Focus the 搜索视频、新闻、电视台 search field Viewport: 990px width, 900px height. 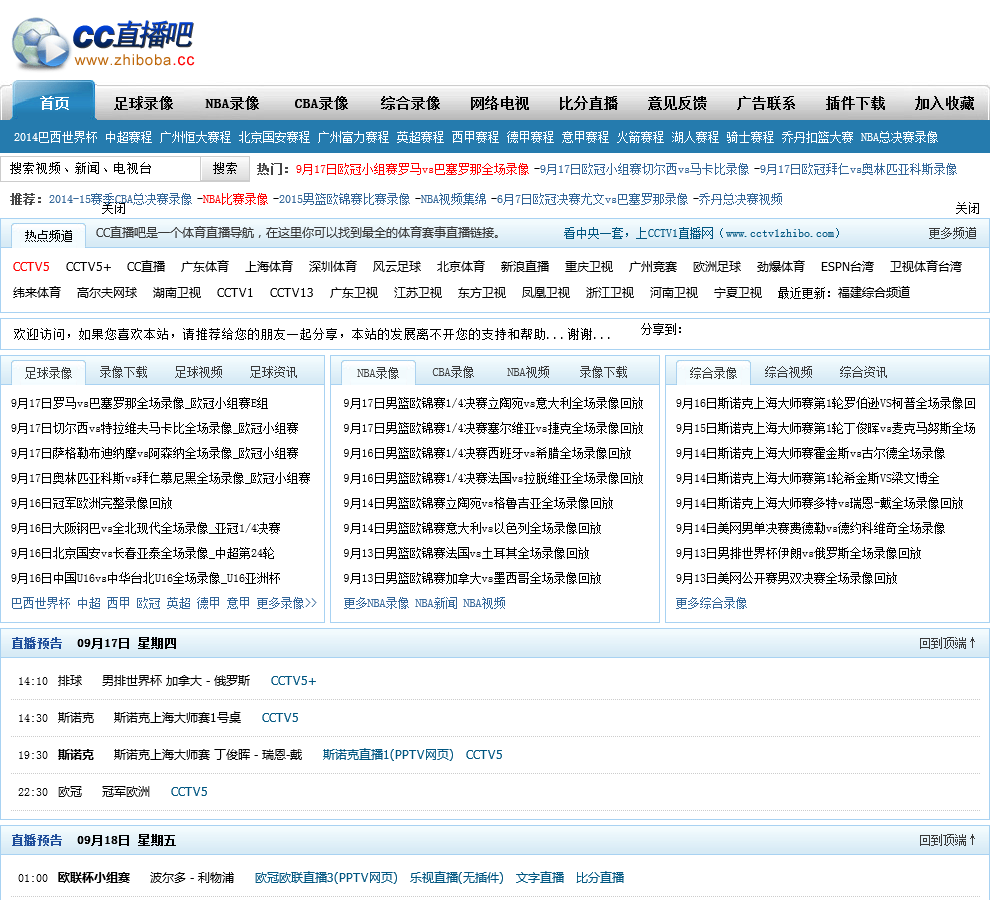tap(101, 169)
